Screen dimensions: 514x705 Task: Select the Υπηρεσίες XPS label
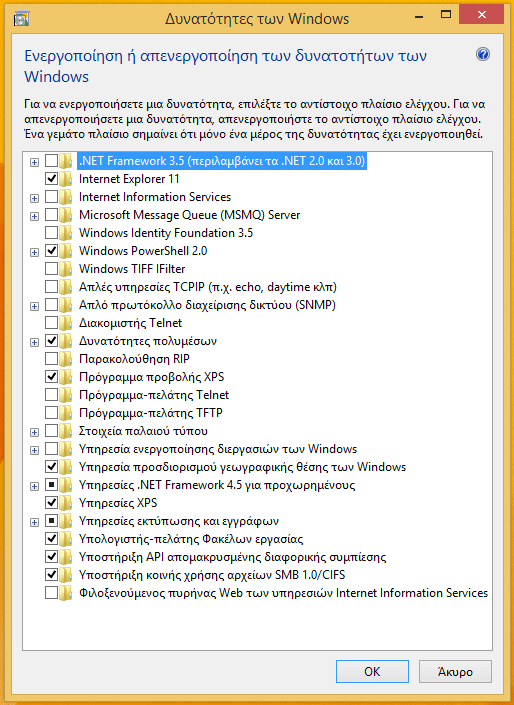(x=118, y=503)
